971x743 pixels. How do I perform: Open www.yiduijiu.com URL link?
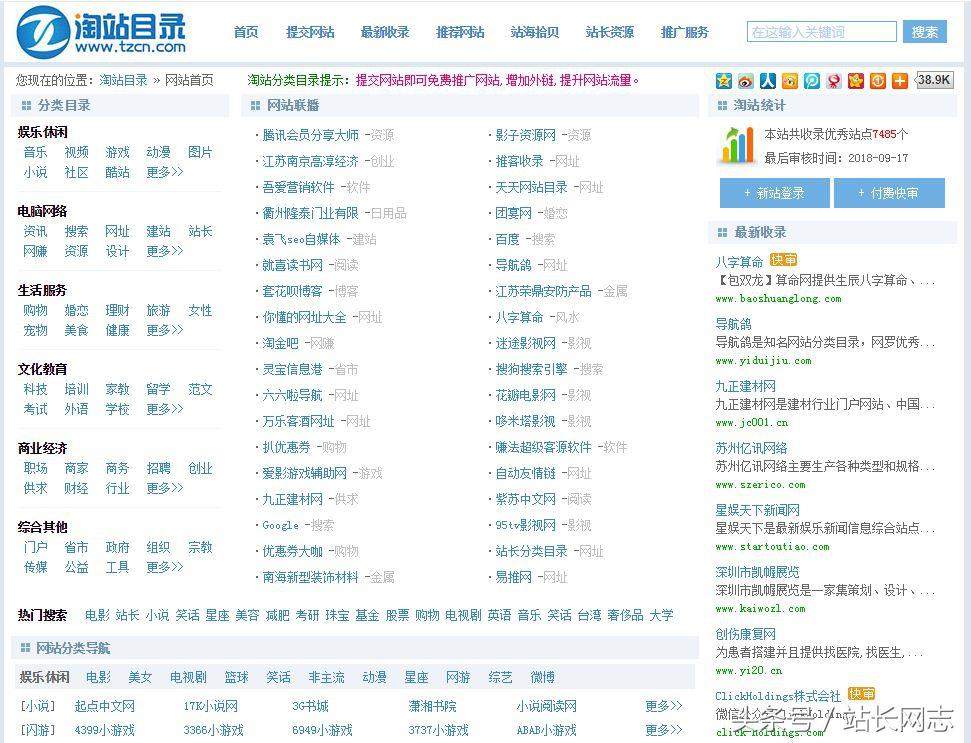pyautogui.click(x=763, y=360)
